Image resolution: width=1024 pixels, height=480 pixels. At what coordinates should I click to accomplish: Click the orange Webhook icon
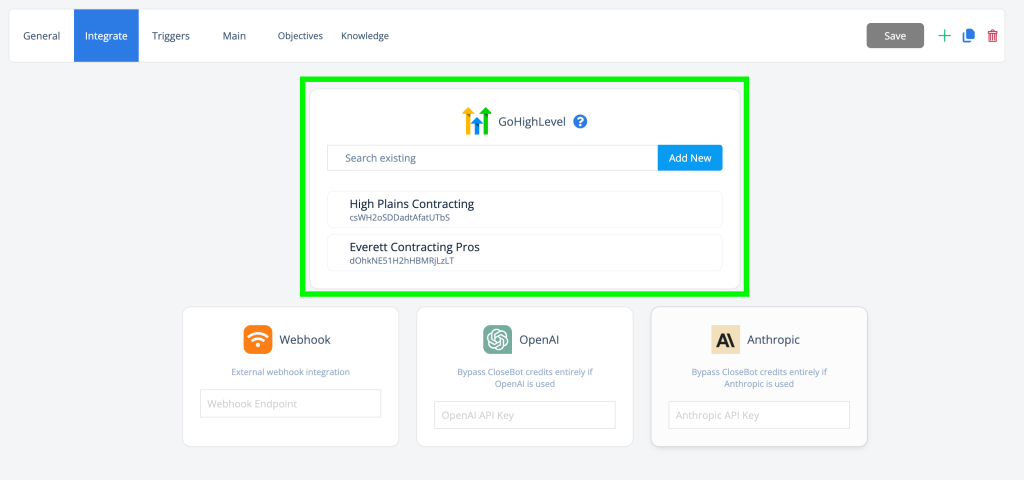pos(258,340)
